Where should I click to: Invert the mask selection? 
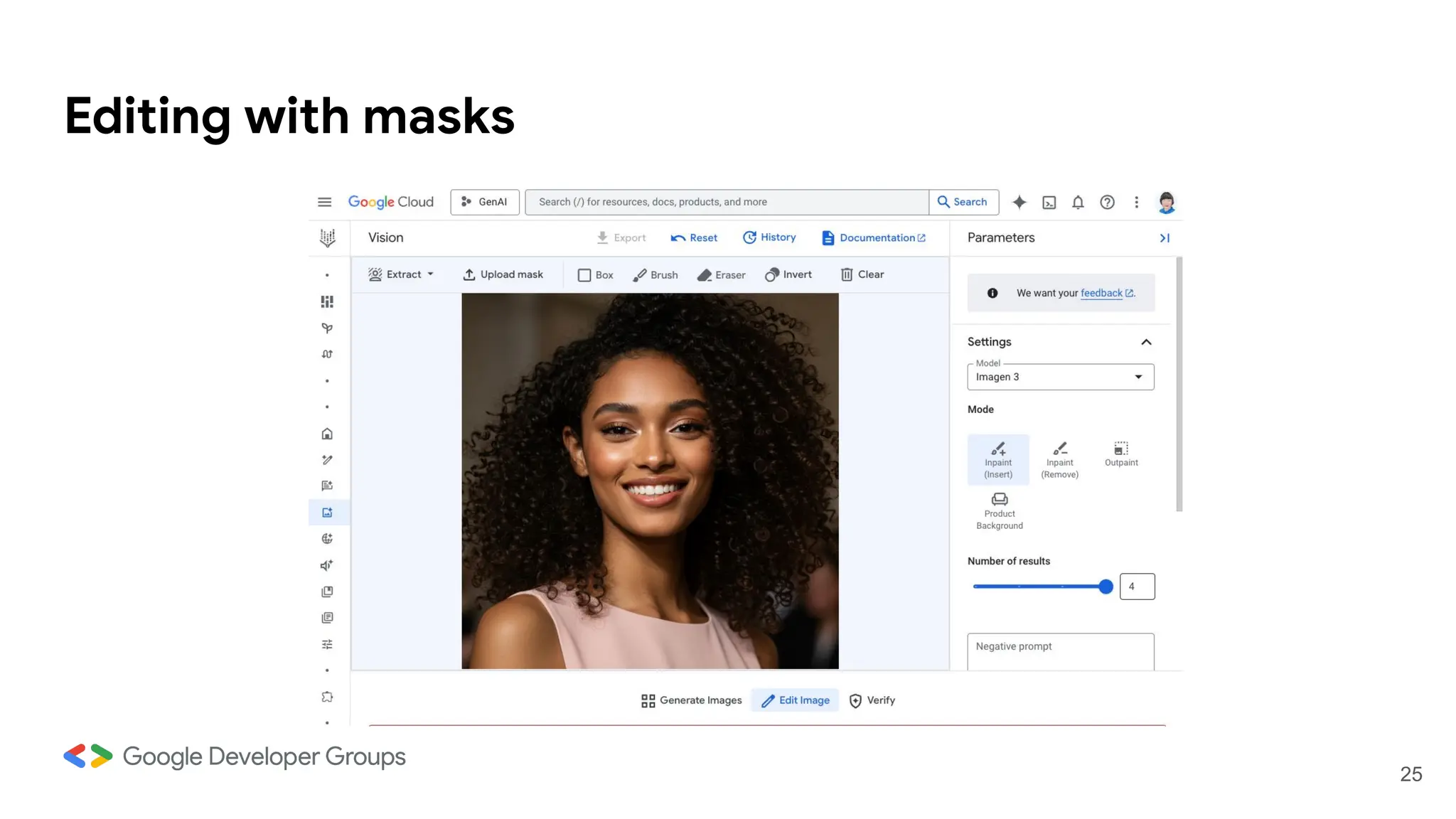(x=788, y=274)
